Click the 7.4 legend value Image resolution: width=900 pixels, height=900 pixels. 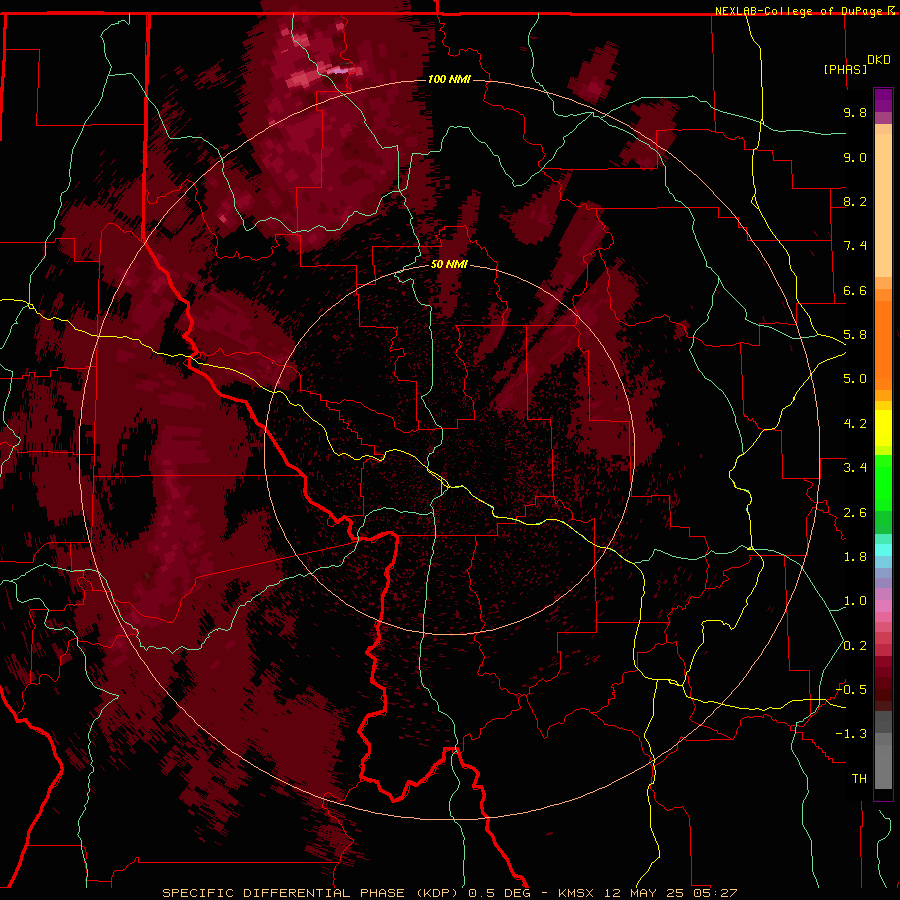tap(855, 246)
